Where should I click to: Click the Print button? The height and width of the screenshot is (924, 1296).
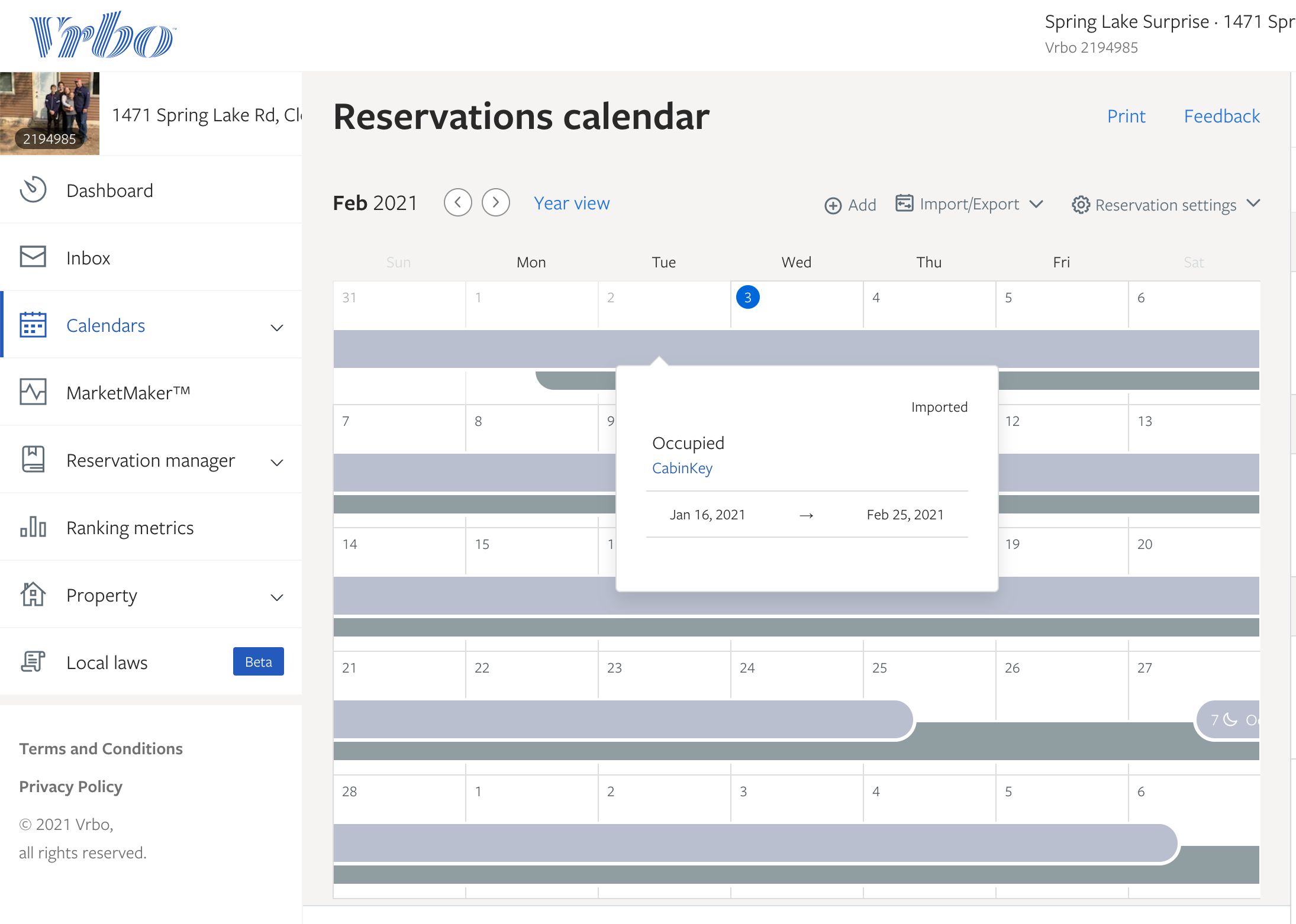(x=1126, y=114)
